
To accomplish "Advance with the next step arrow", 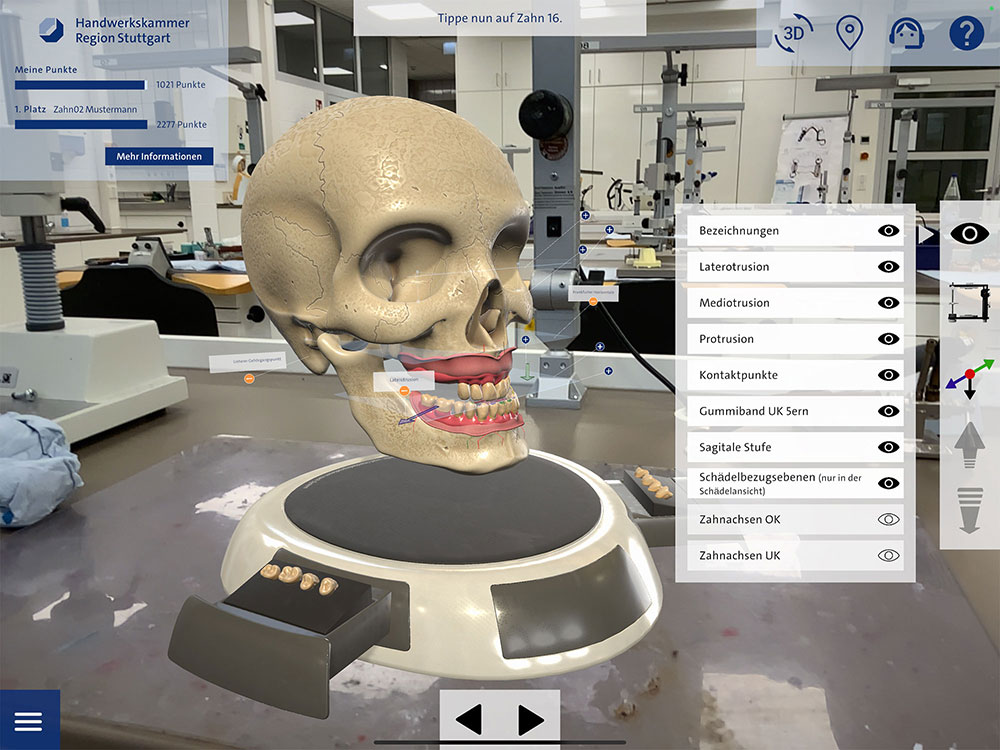I will coord(530,719).
